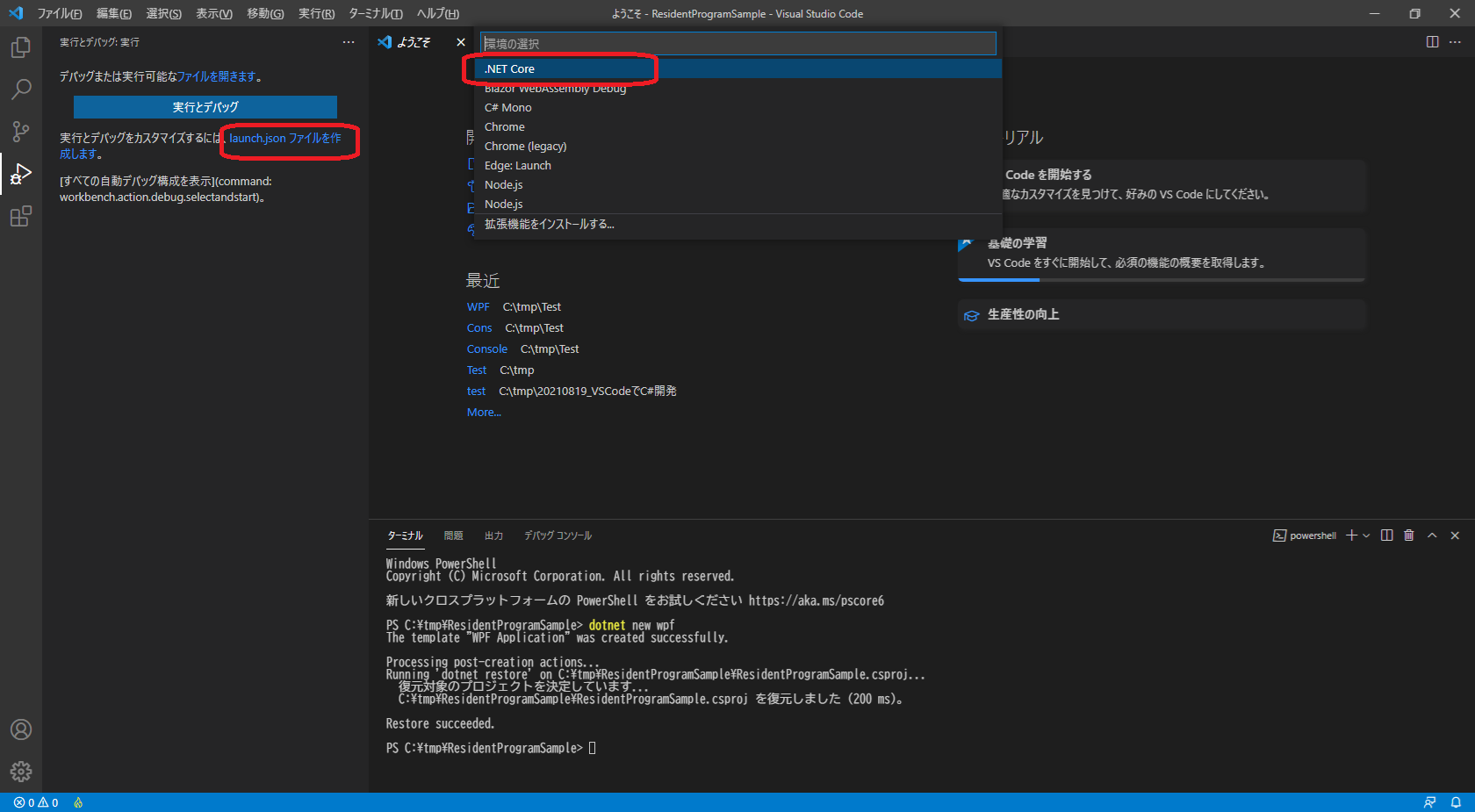Kill the terminal with trash icon
Image resolution: width=1475 pixels, height=812 pixels.
click(1409, 535)
